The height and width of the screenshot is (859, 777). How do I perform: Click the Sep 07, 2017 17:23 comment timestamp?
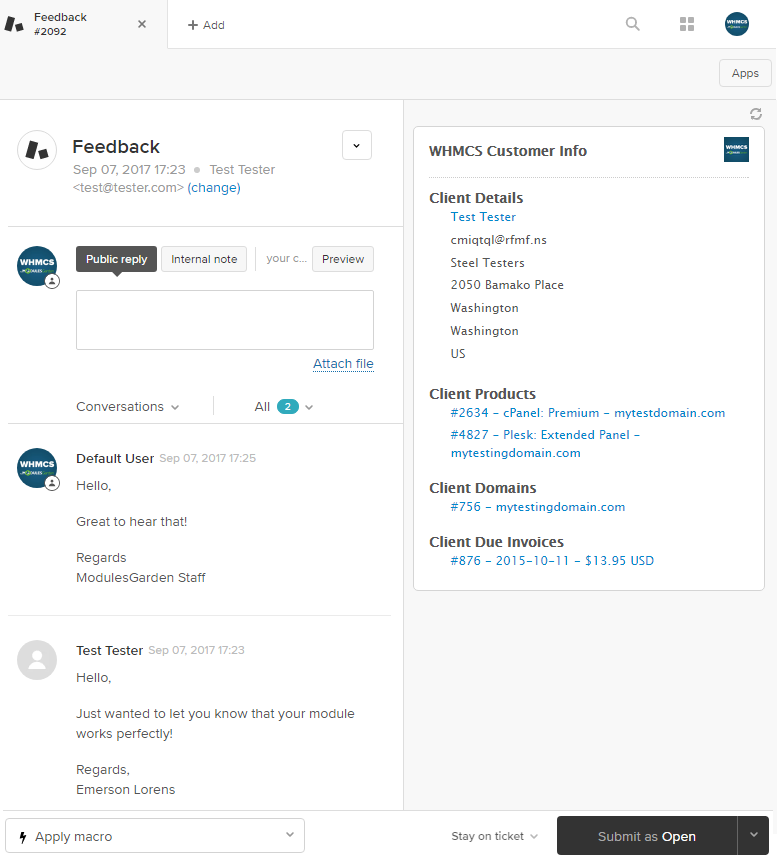[196, 650]
